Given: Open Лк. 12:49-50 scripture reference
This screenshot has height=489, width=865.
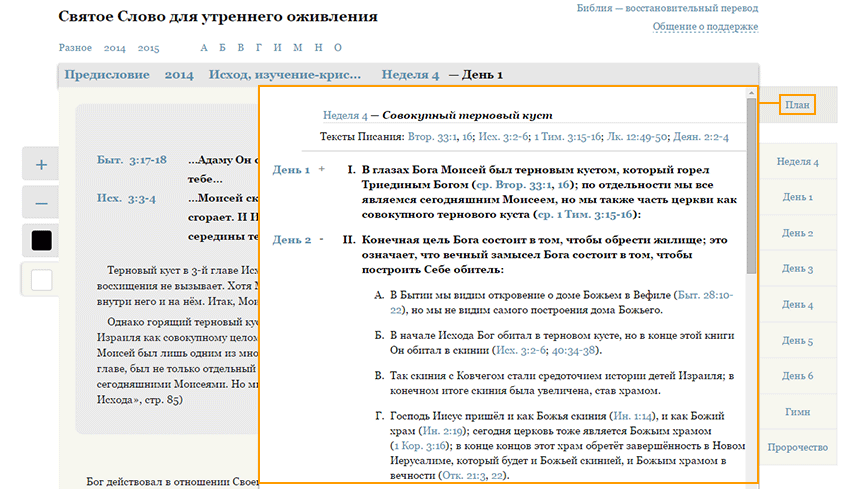Looking at the screenshot, I should click(637, 137).
